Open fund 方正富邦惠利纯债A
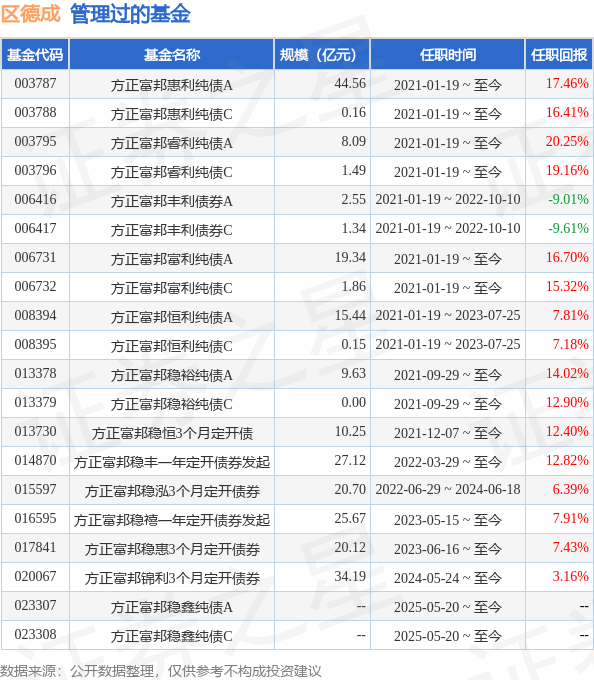This screenshot has width=594, height=680. (x=172, y=85)
